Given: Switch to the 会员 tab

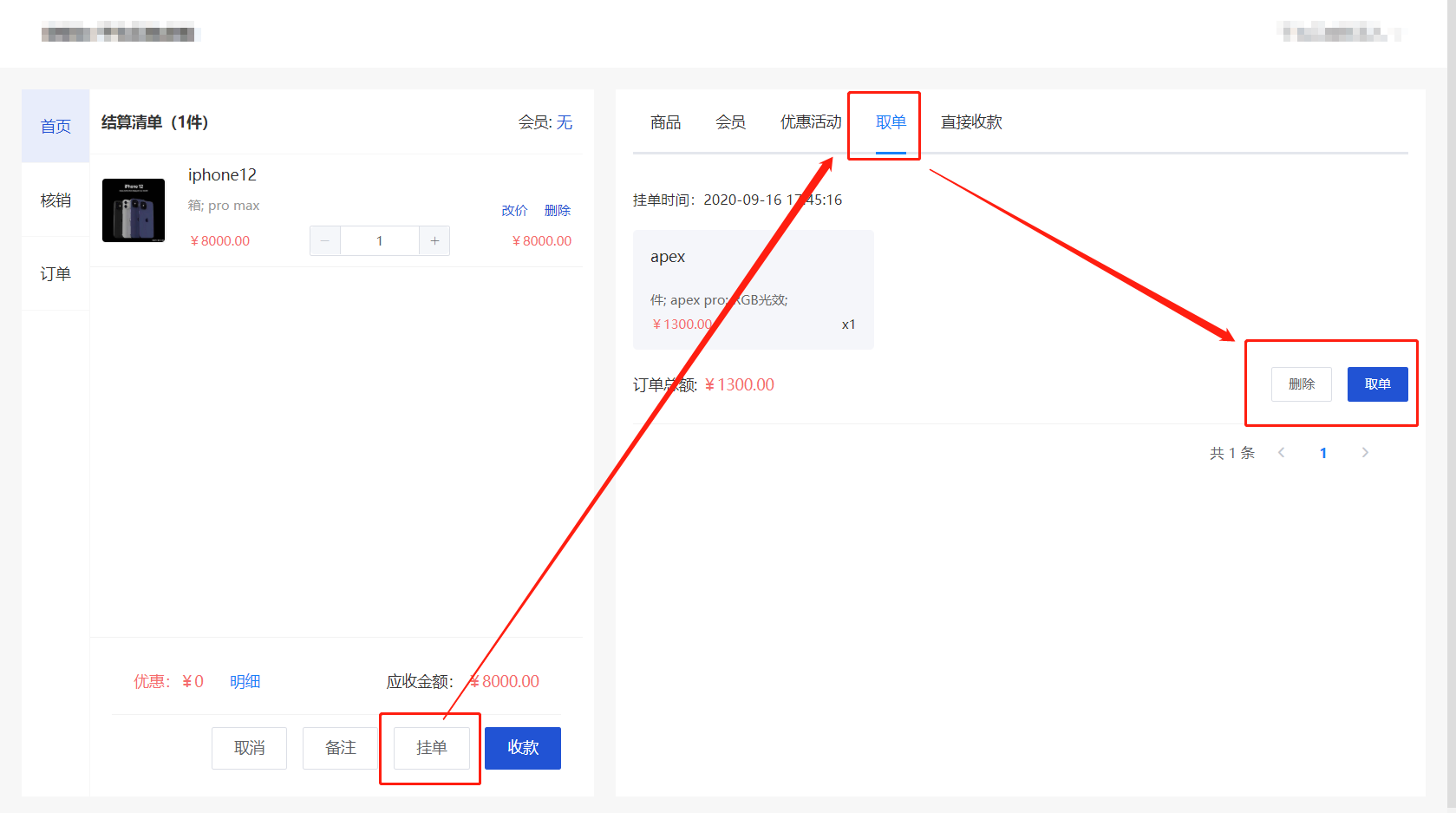Looking at the screenshot, I should point(730,122).
